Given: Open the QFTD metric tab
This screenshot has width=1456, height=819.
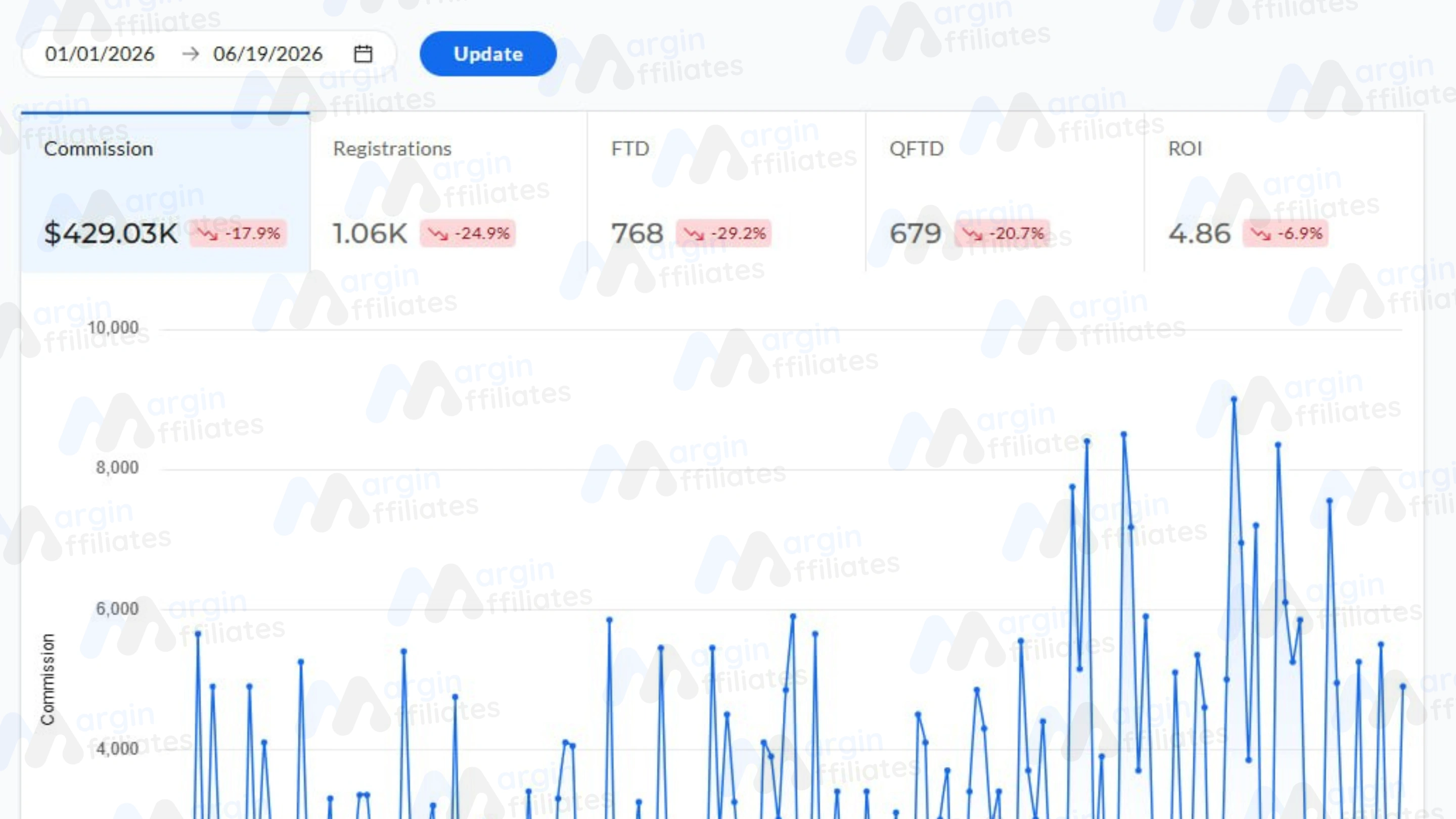Looking at the screenshot, I should [1005, 192].
